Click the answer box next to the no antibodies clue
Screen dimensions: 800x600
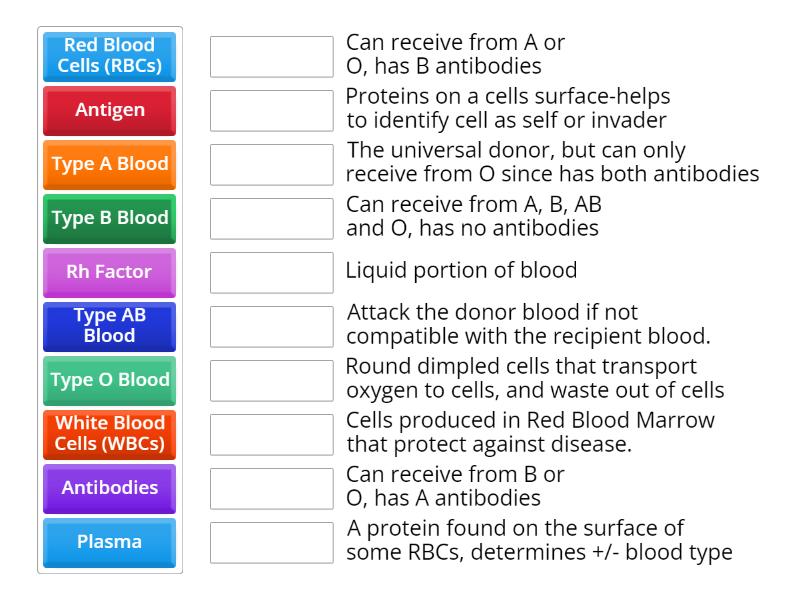point(271,218)
